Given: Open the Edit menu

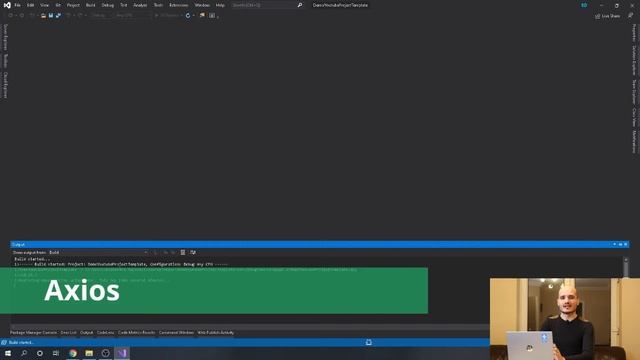Looking at the screenshot, I should click(x=31, y=5).
